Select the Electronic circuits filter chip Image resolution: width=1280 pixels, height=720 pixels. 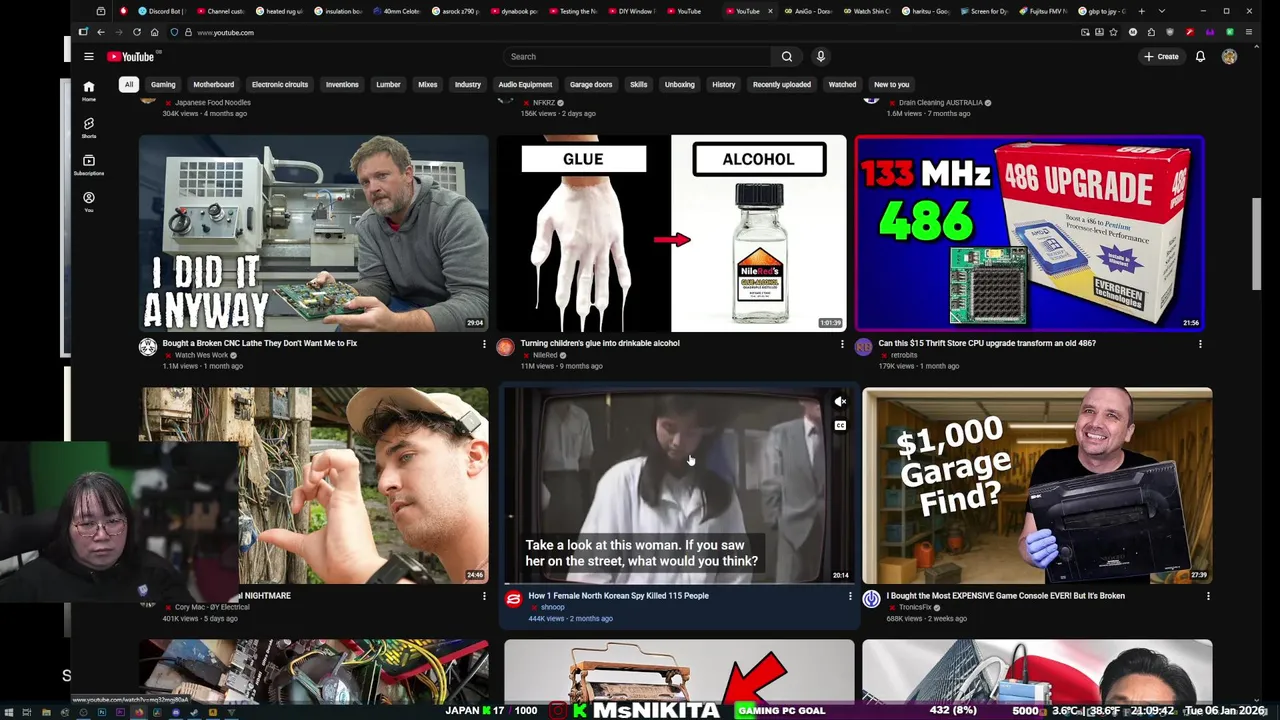point(280,85)
